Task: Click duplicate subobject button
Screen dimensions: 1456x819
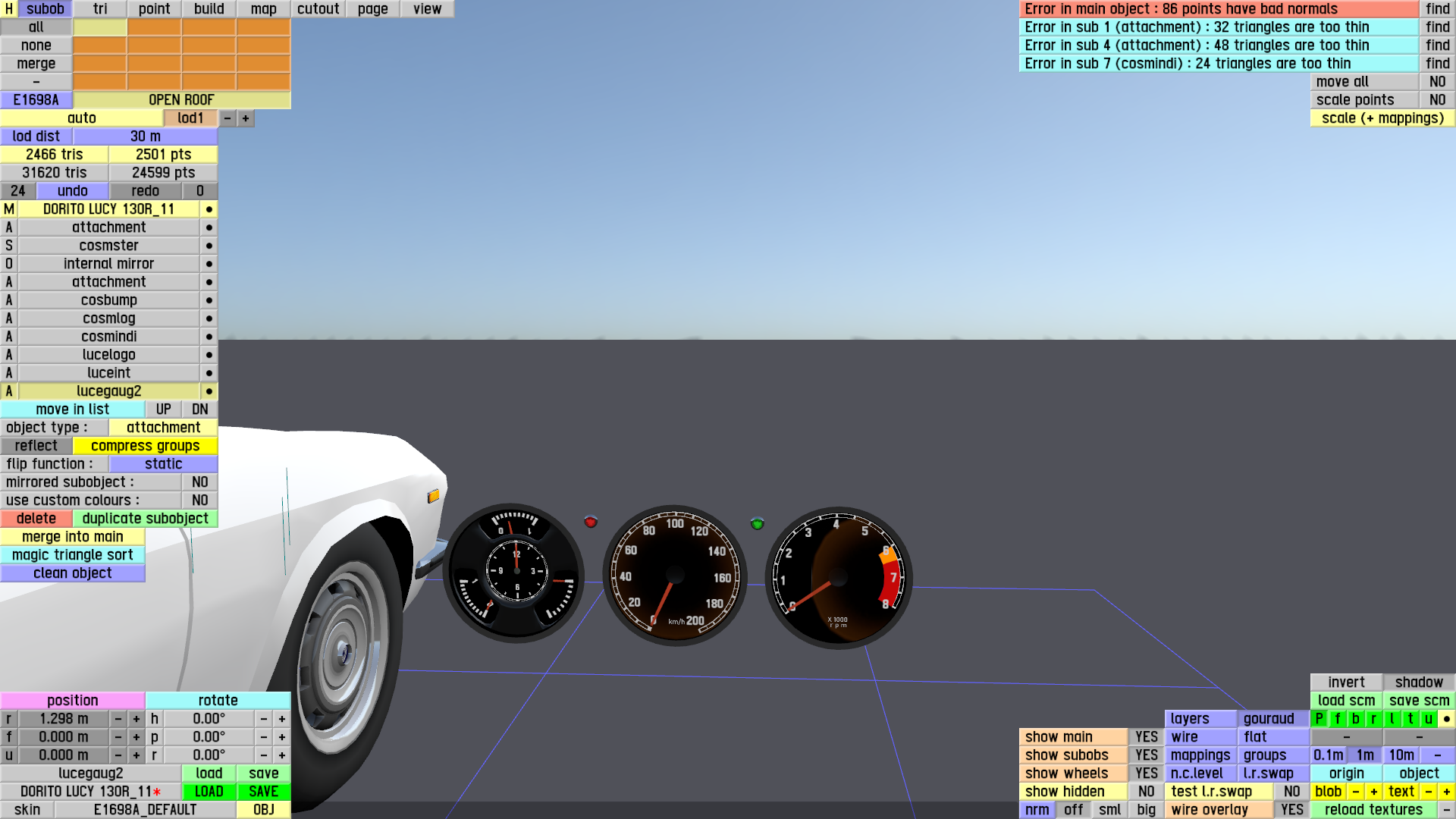Action: 145,519
